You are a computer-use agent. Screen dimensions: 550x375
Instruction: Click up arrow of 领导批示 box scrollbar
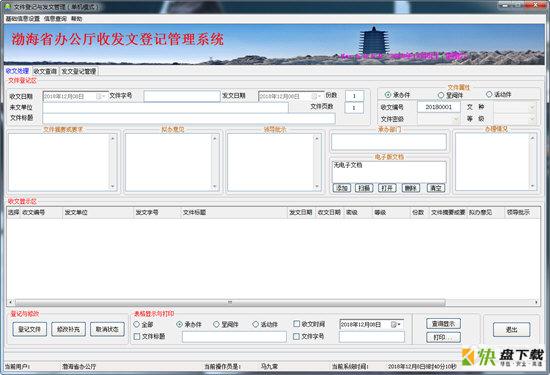[x=317, y=139]
